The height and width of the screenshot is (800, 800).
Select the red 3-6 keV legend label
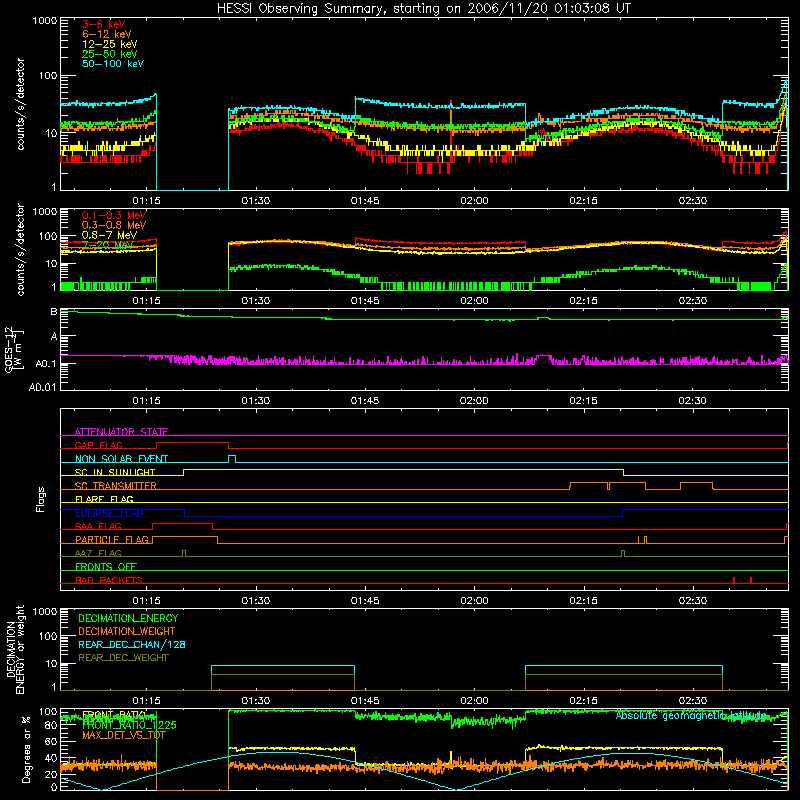tap(104, 24)
